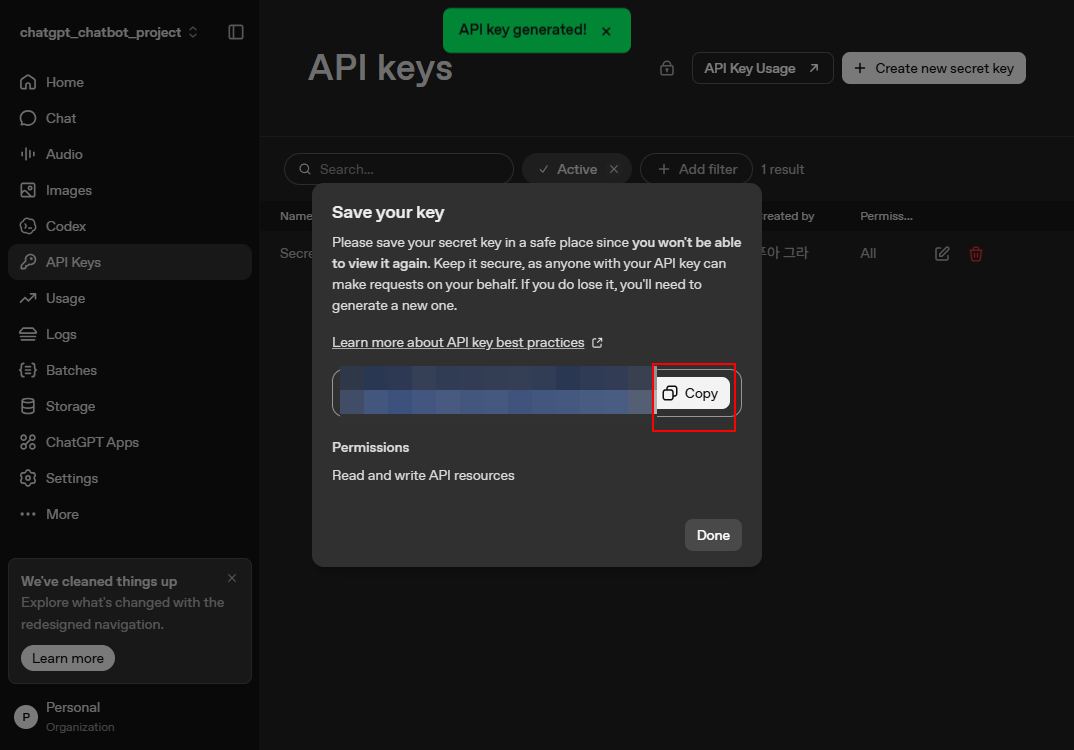Click the Batches braces icon

[x=28, y=371]
